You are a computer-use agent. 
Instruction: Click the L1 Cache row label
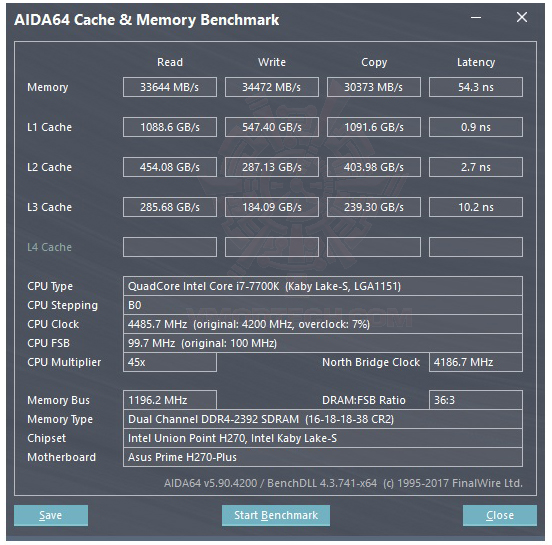click(x=49, y=127)
